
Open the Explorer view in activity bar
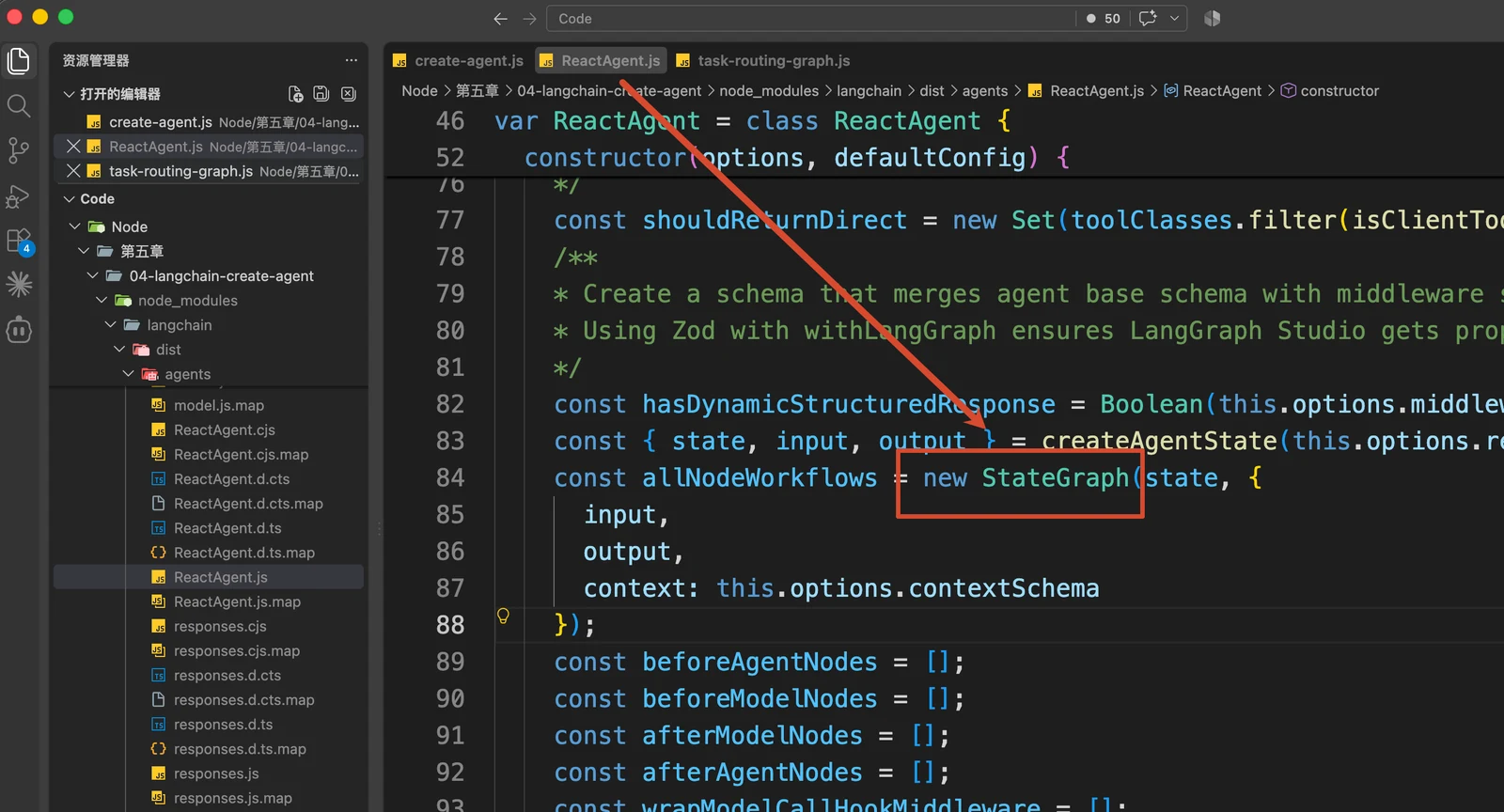click(19, 61)
